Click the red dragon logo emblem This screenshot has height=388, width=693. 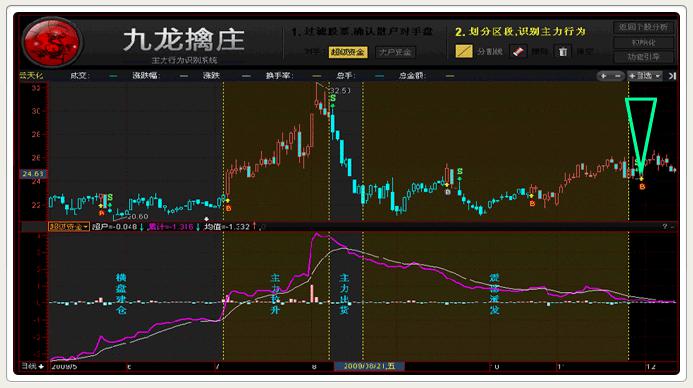(52, 42)
